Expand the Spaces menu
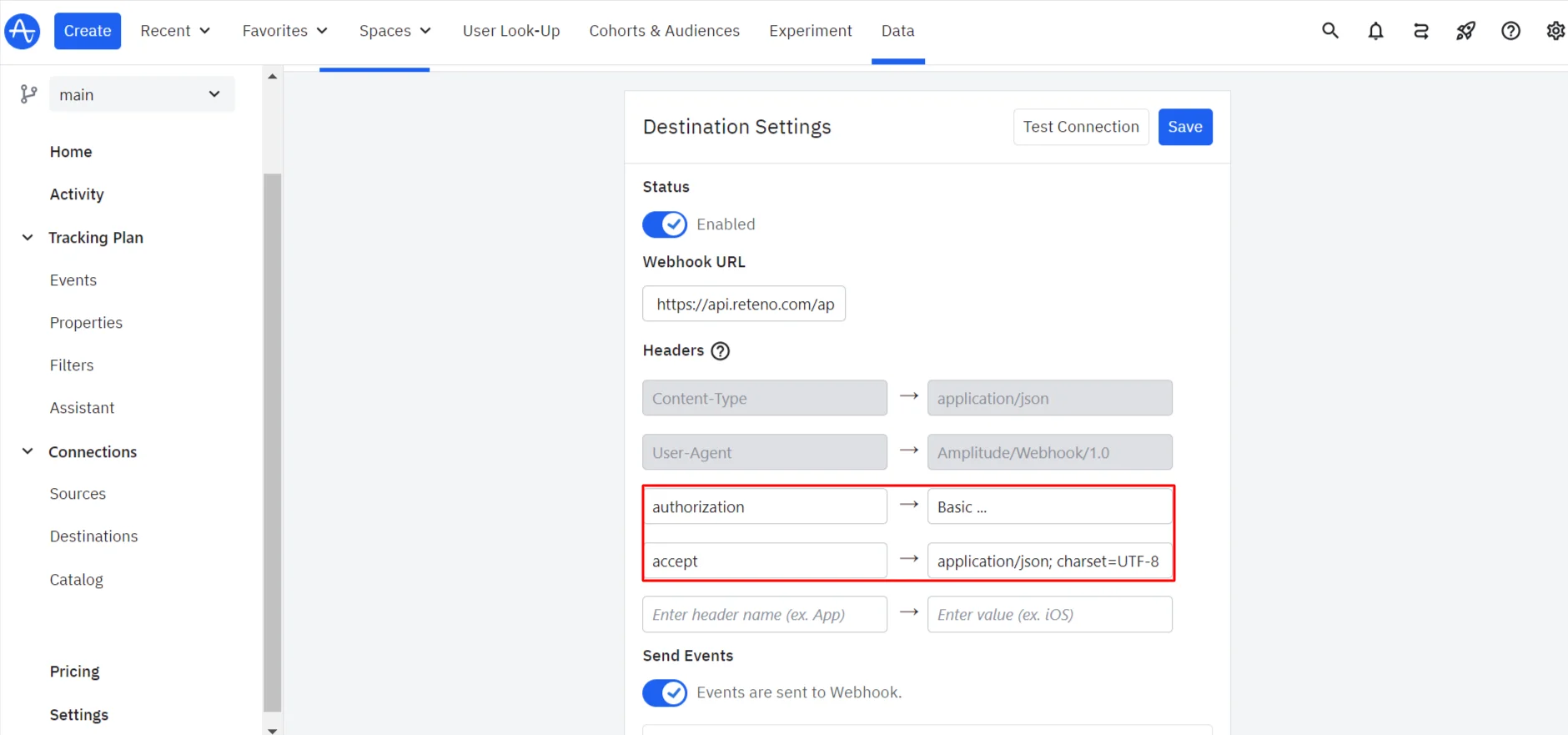1568x735 pixels. coord(395,31)
